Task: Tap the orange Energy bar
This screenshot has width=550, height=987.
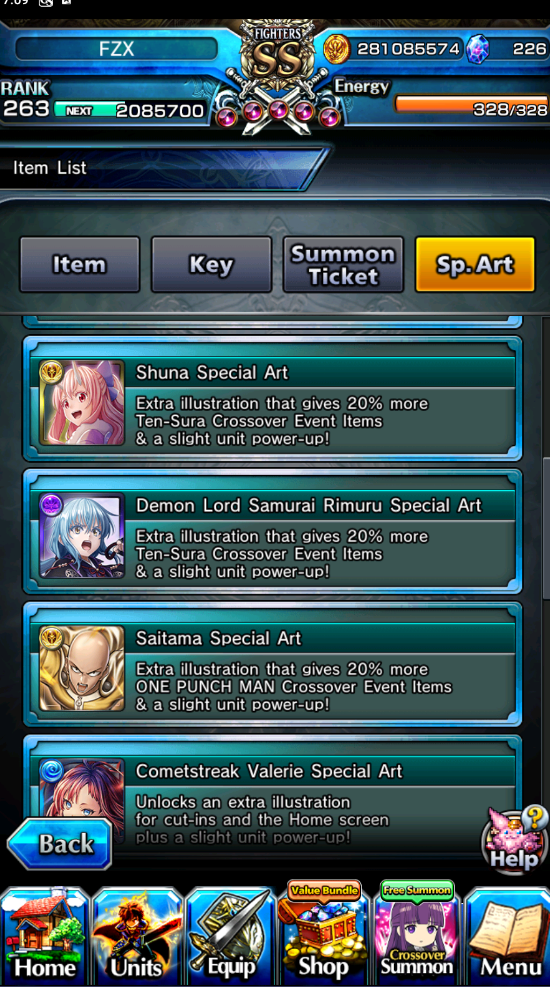Action: pos(471,103)
